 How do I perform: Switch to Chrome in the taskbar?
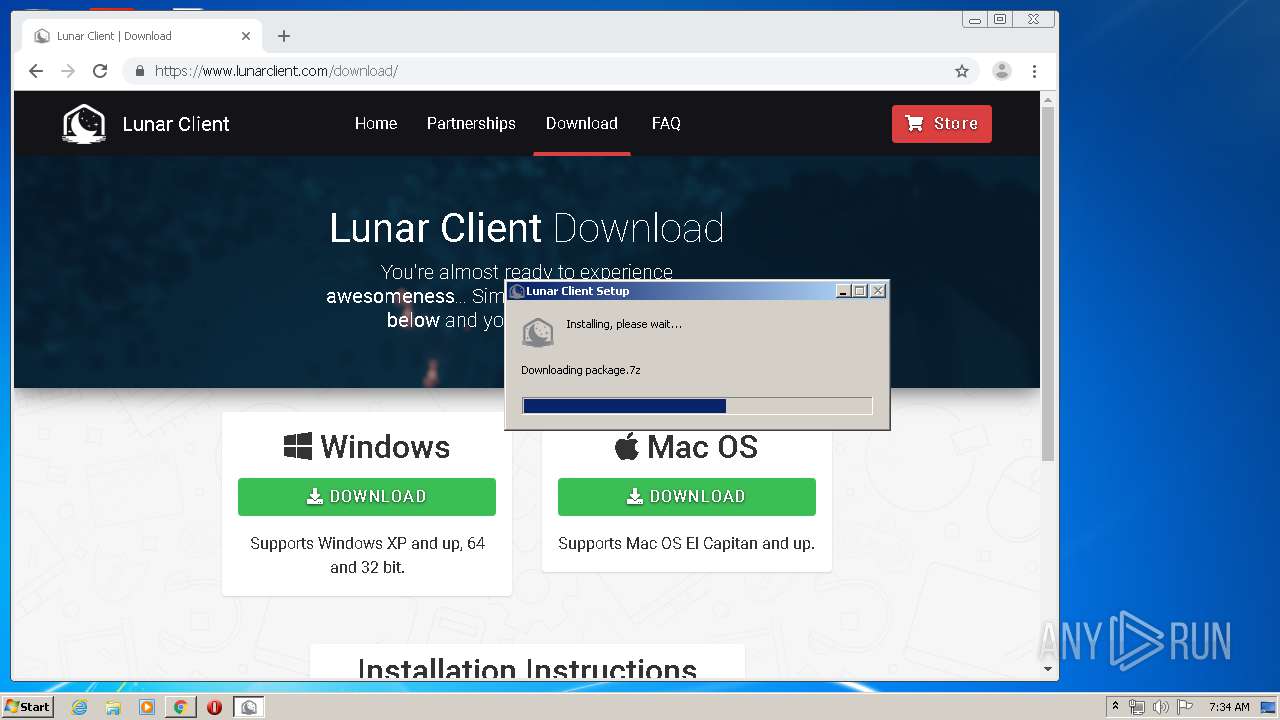(x=181, y=707)
